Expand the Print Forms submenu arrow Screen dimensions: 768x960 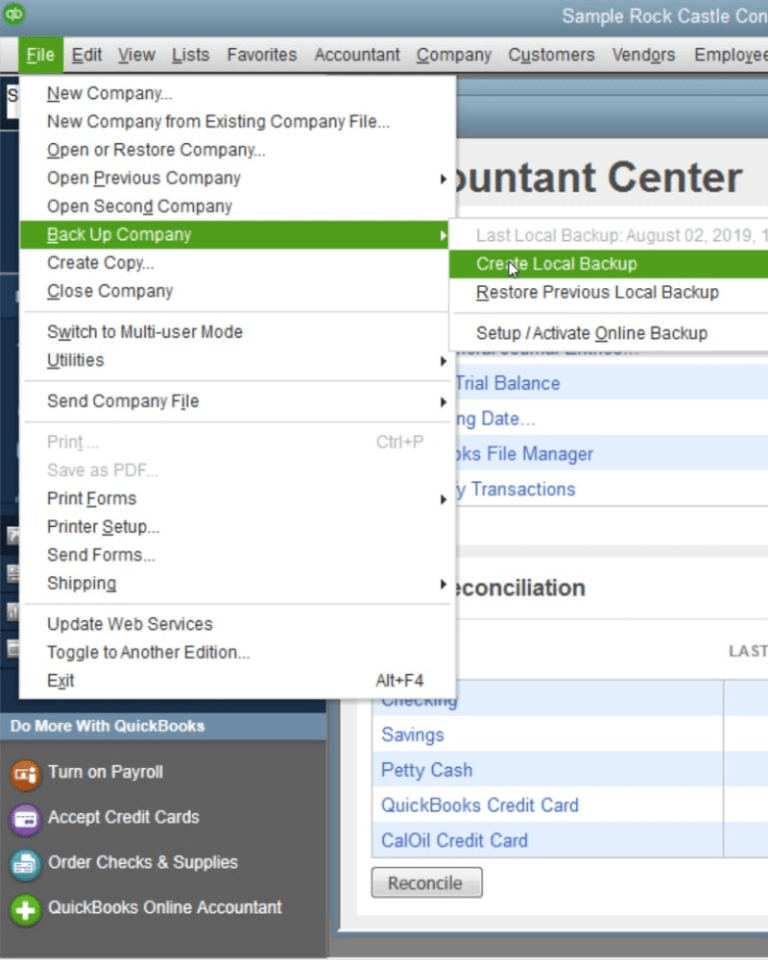pos(443,499)
